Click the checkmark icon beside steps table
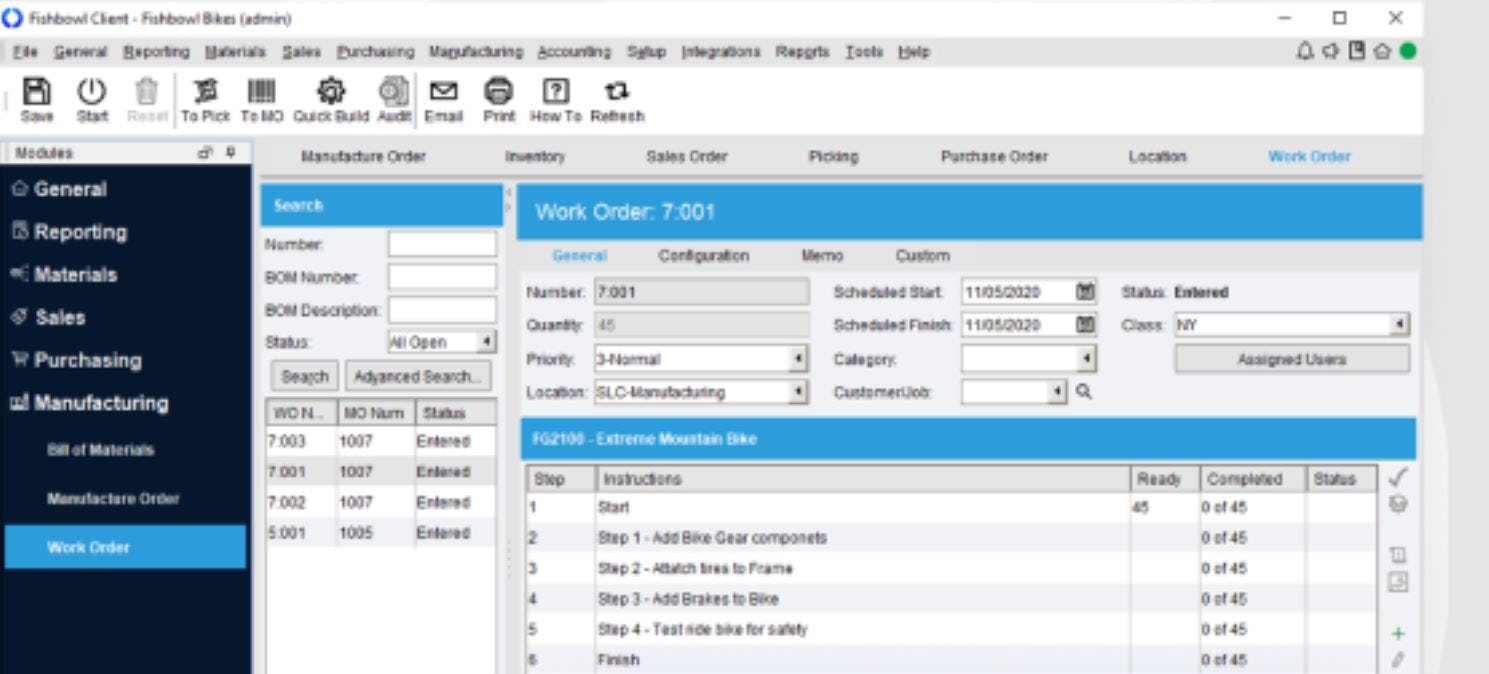 [1399, 477]
